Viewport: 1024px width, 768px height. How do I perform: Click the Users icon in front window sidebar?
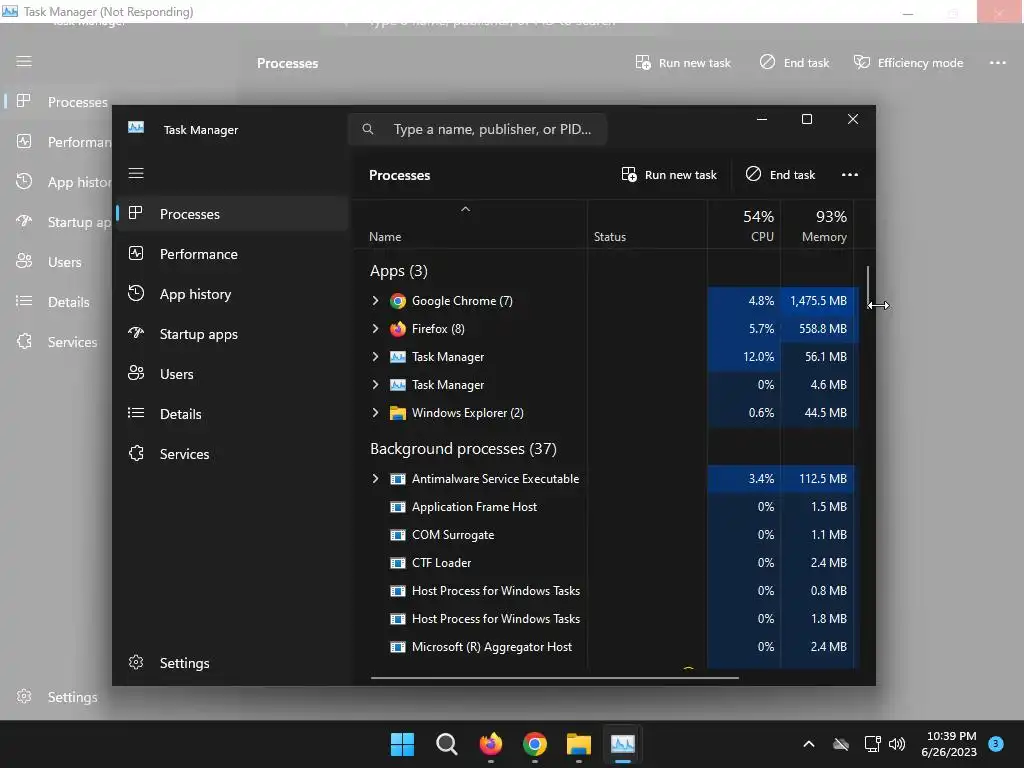click(136, 373)
